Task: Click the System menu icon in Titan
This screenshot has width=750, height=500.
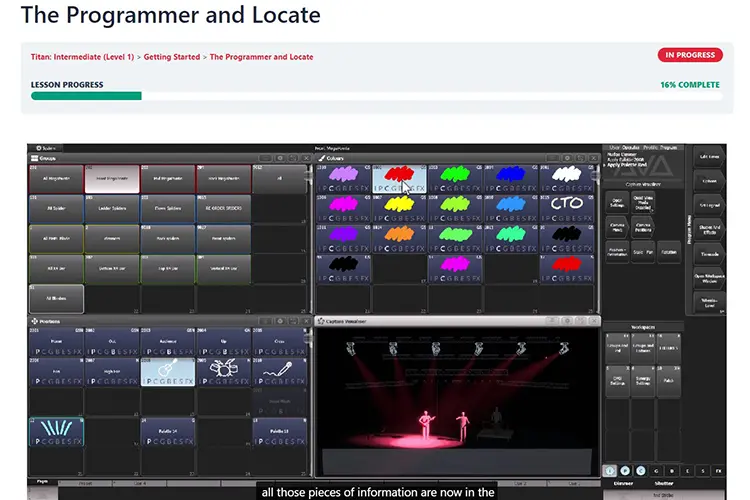Action: (x=39, y=148)
